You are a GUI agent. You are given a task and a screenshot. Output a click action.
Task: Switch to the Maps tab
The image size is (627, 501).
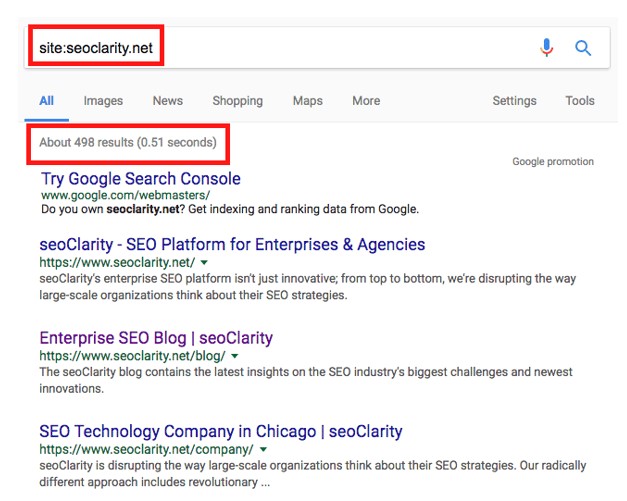[x=307, y=101]
